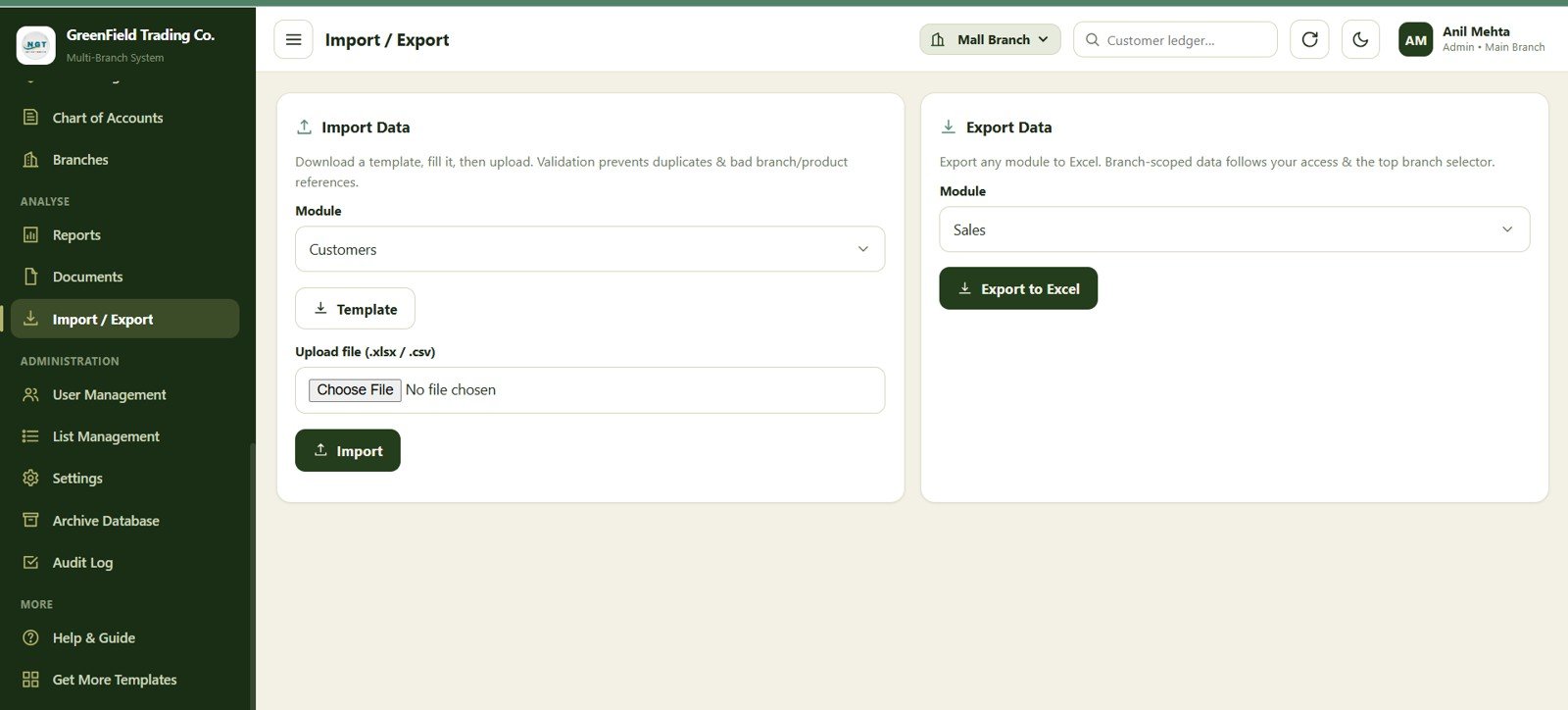Click the Import / Export download icon in sidebar

[31, 319]
